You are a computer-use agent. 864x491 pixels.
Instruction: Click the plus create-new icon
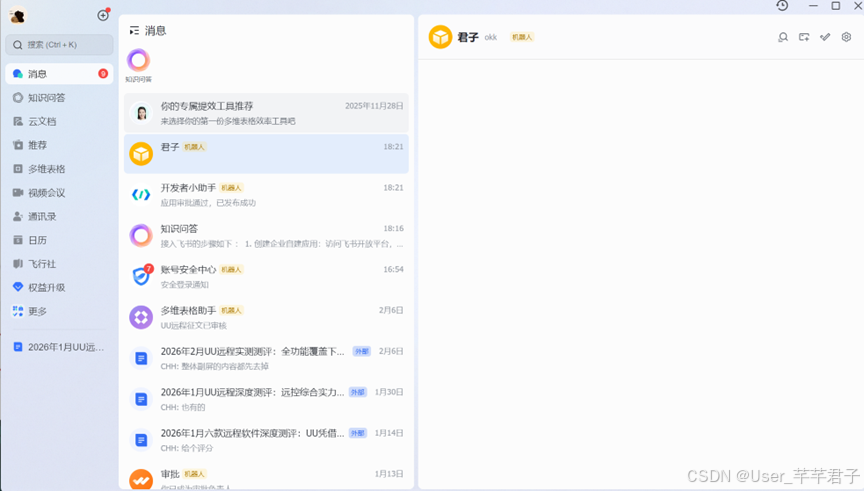pos(103,15)
